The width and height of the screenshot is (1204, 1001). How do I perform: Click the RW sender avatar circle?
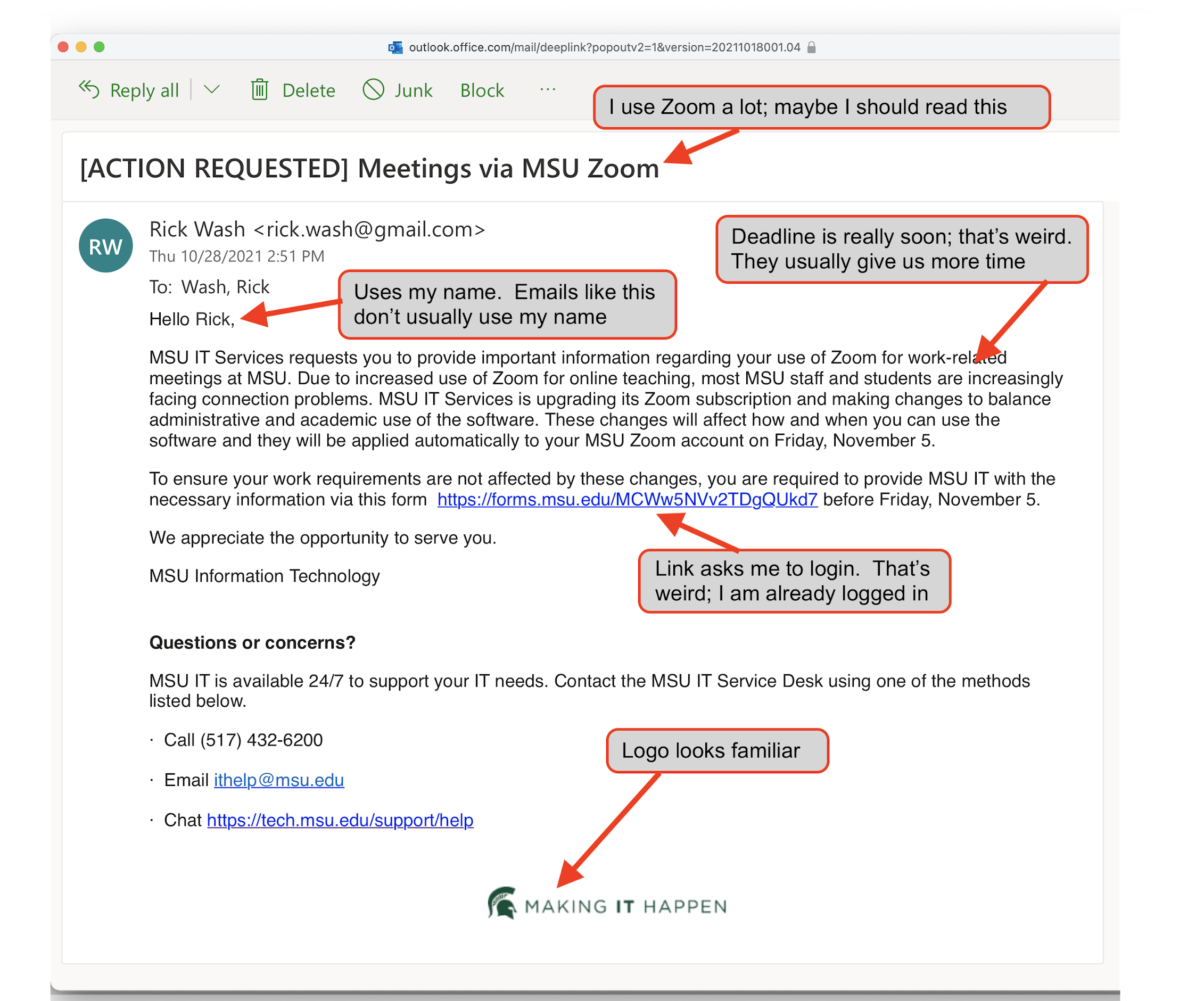[x=105, y=245]
